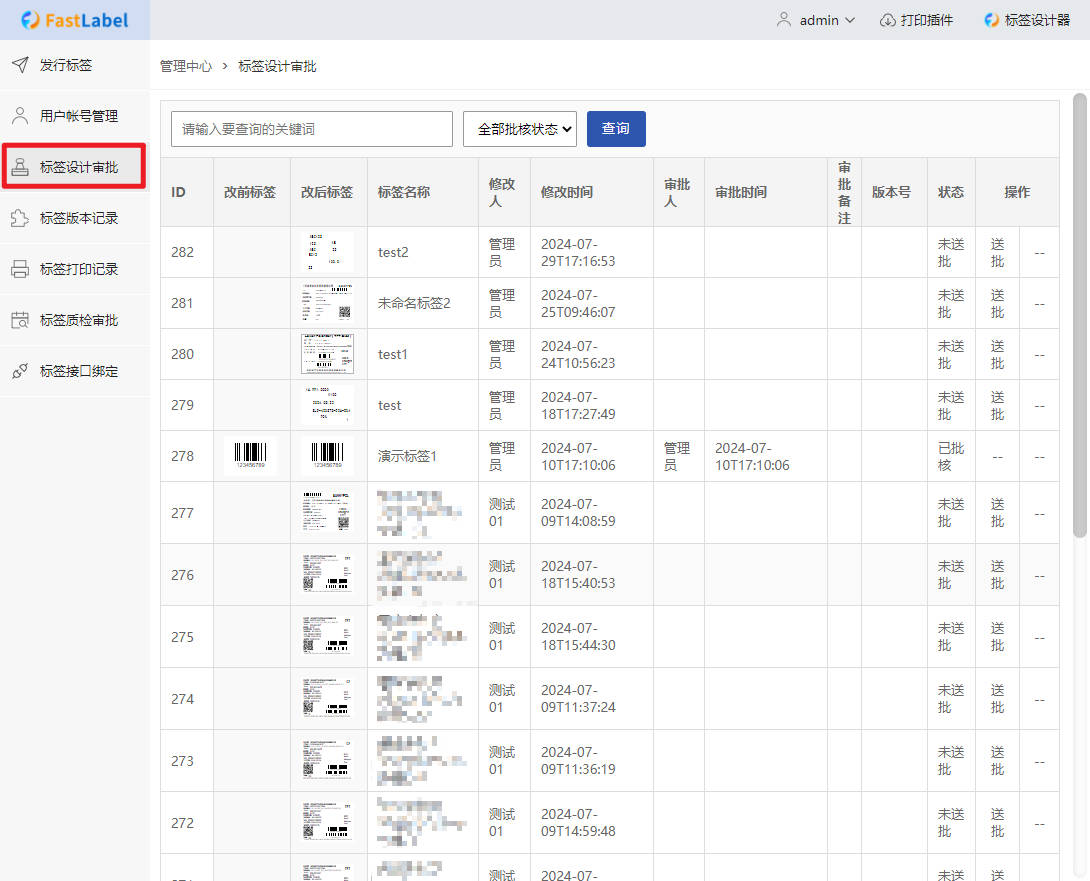This screenshot has height=881, width=1090.
Task: Click the user icon beside 用户帐号管理
Action: 20,116
